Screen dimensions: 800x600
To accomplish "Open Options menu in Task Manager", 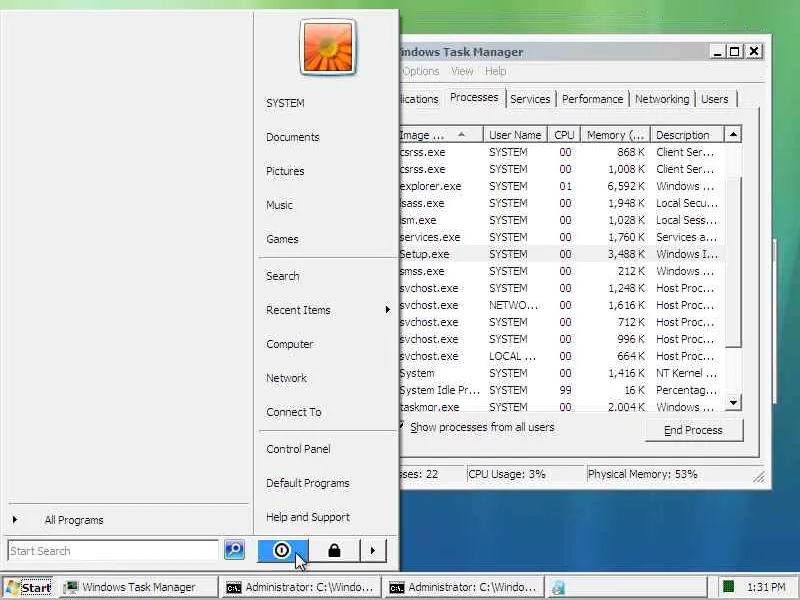I will click(x=420, y=71).
